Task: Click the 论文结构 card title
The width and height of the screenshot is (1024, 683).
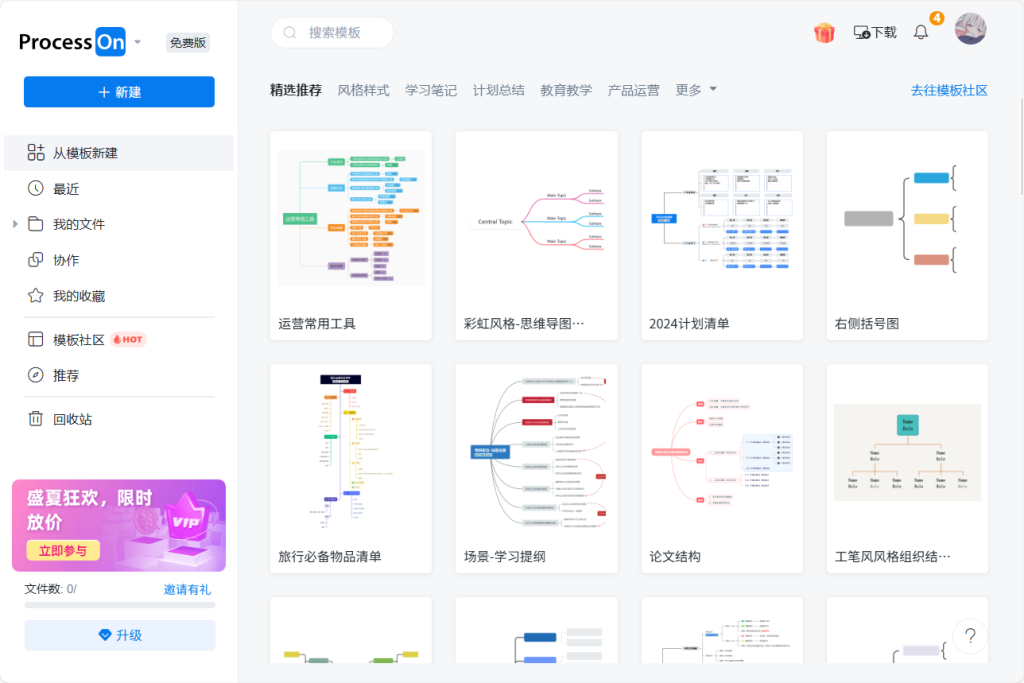Action: click(675, 557)
